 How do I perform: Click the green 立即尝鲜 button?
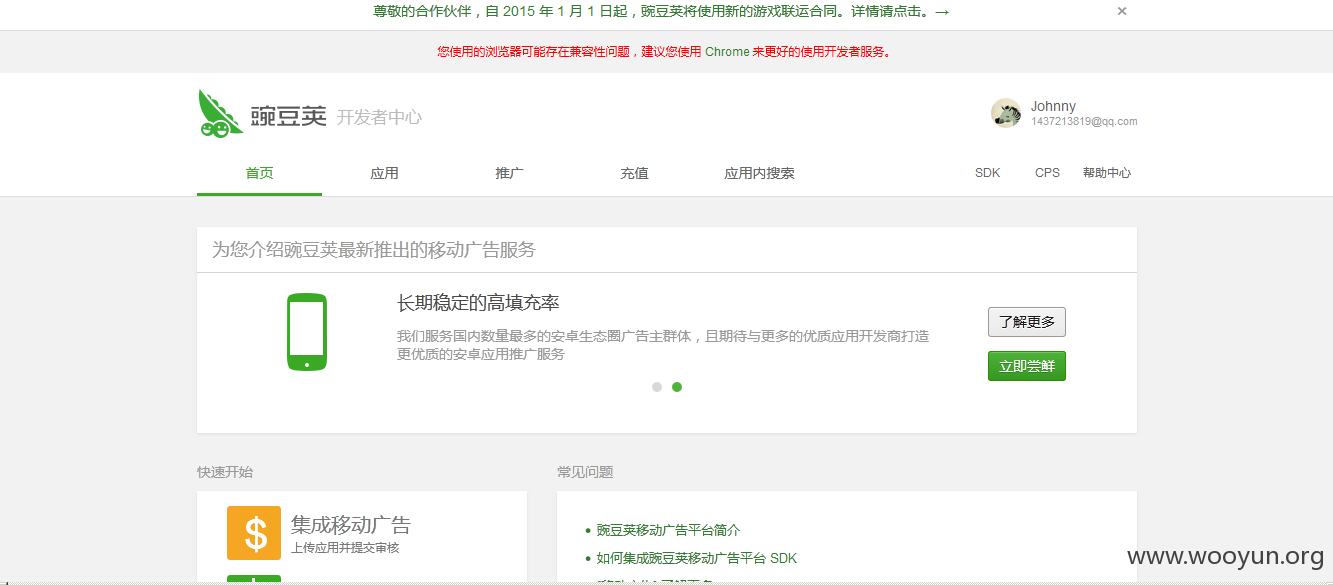[1027, 366]
